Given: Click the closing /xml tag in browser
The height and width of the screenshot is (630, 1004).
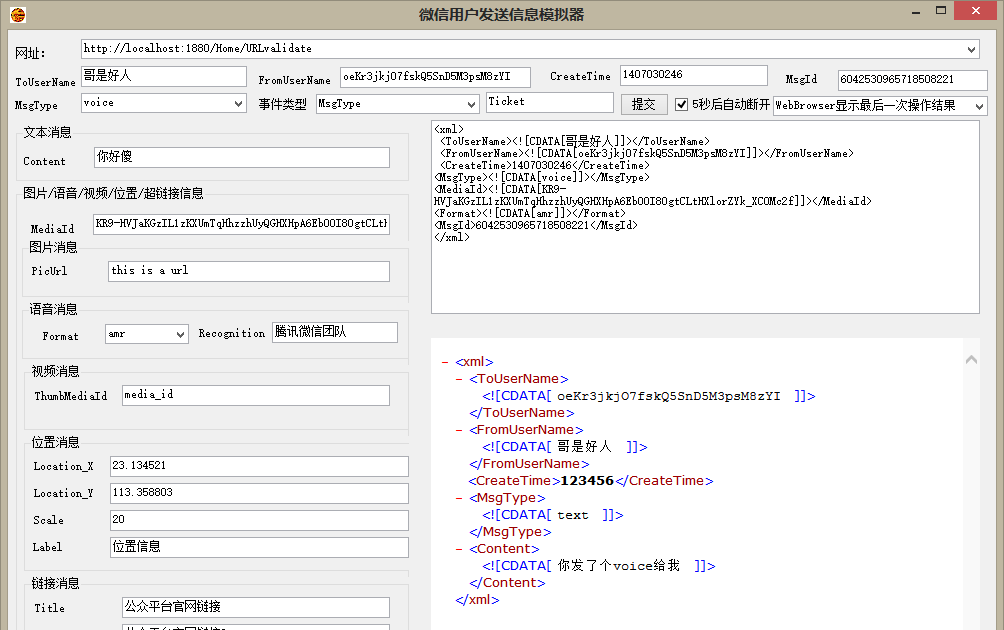Looking at the screenshot, I should [477, 600].
